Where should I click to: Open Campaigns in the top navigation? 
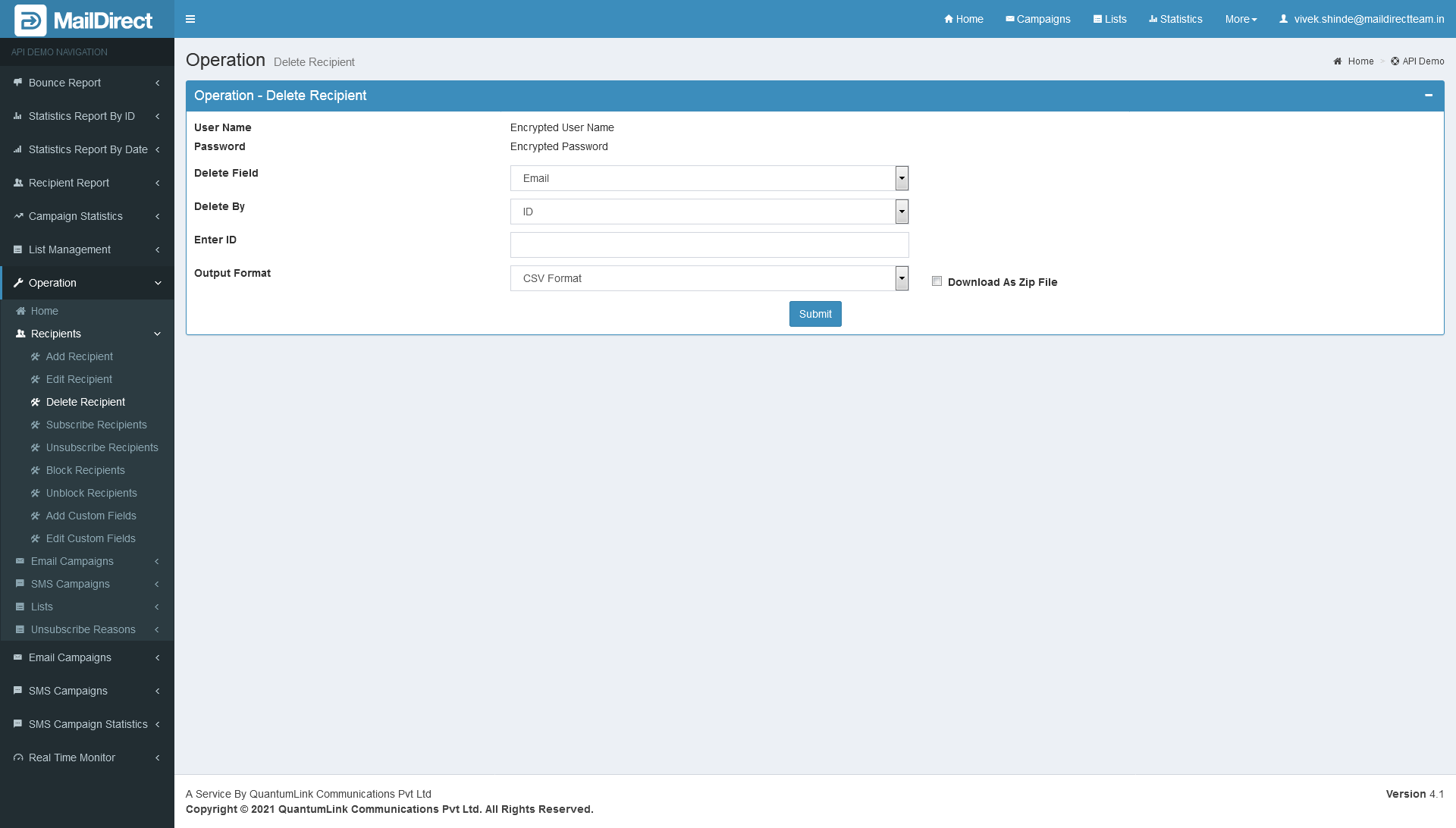click(x=1037, y=19)
